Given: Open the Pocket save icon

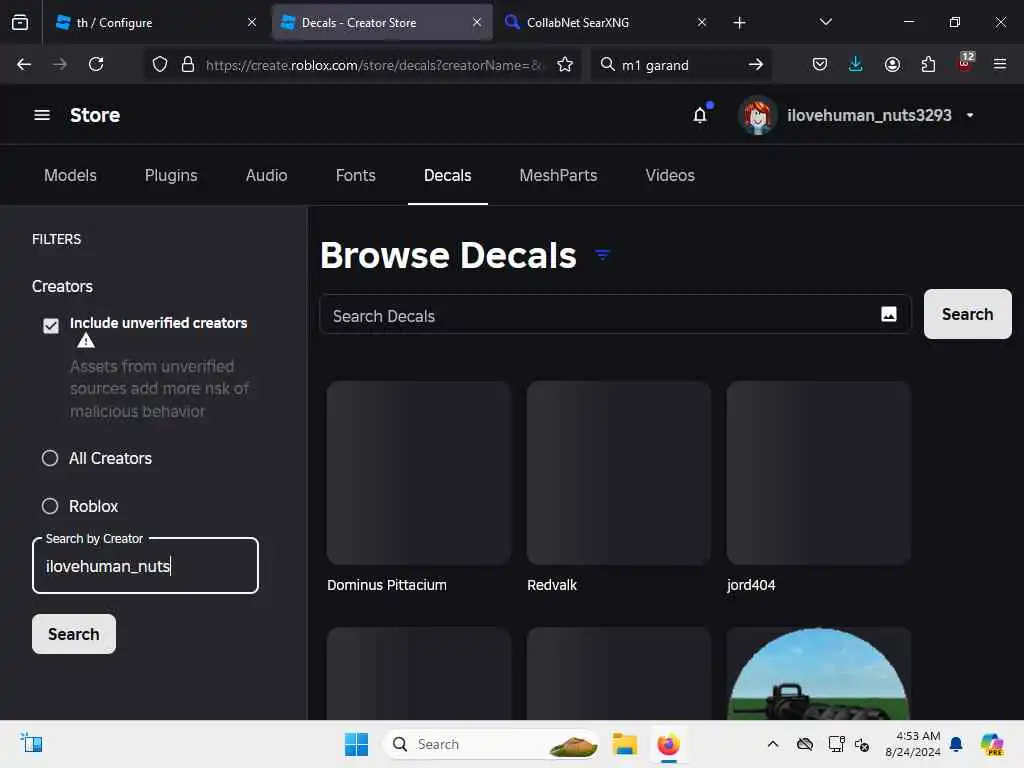Looking at the screenshot, I should coord(820,64).
